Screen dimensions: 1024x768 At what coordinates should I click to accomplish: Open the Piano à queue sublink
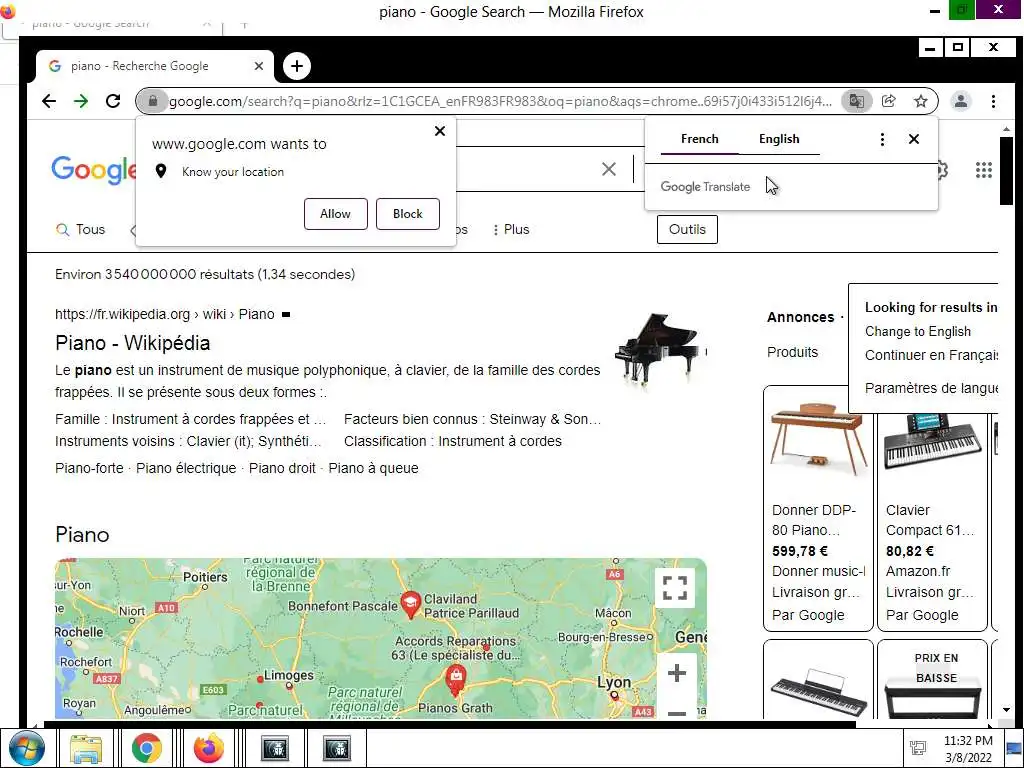[x=374, y=468]
